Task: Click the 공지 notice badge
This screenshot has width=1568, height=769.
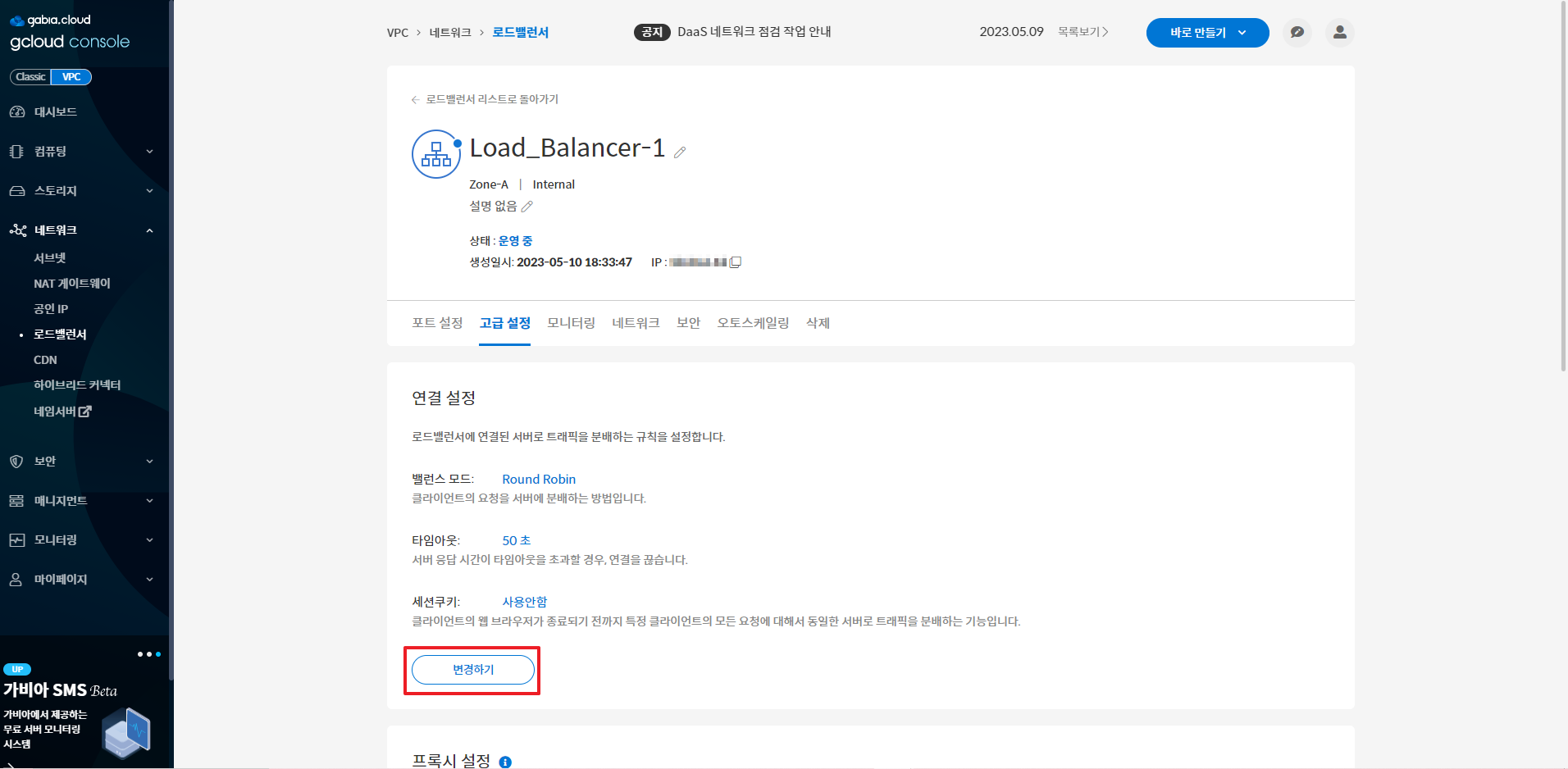Action: 652,32
